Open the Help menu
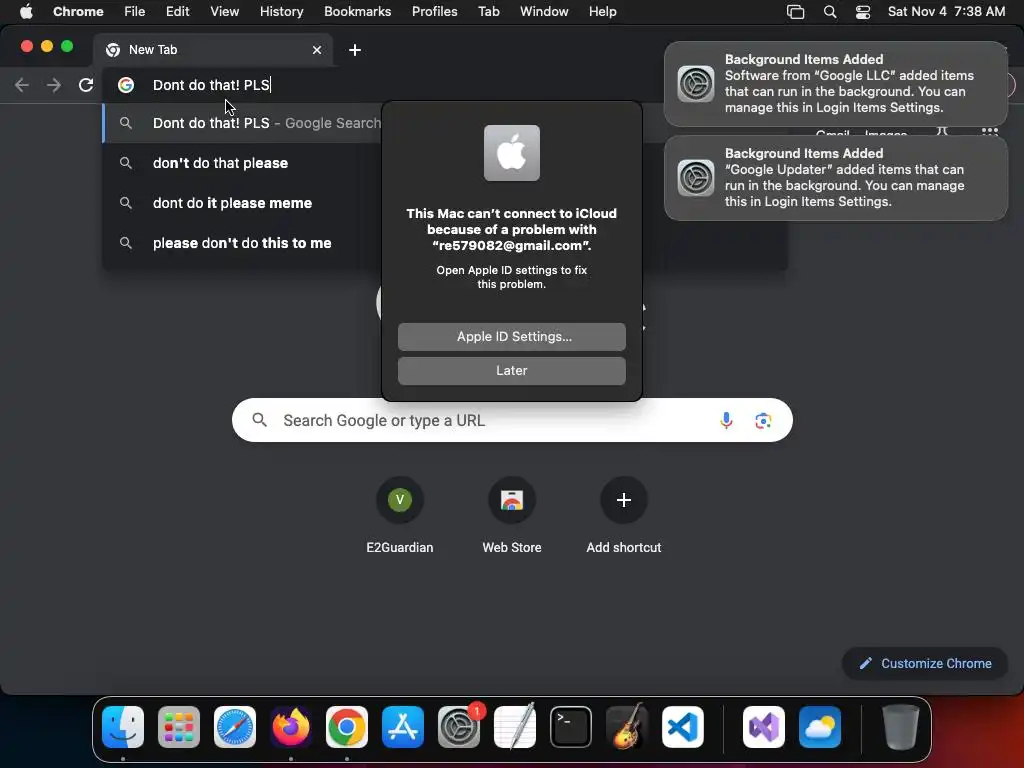1024x768 pixels. coord(602,11)
